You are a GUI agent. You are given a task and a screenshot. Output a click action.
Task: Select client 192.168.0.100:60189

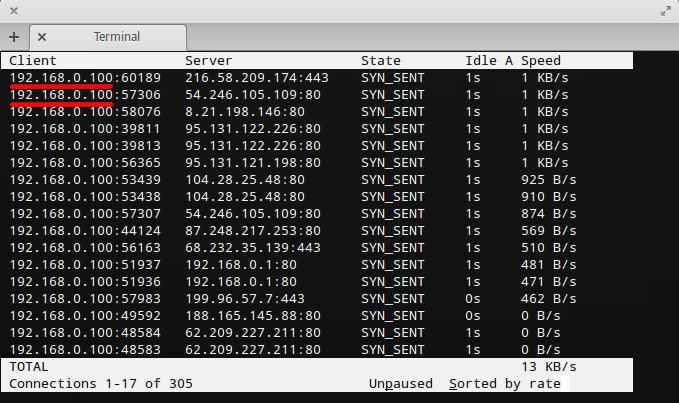click(85, 78)
